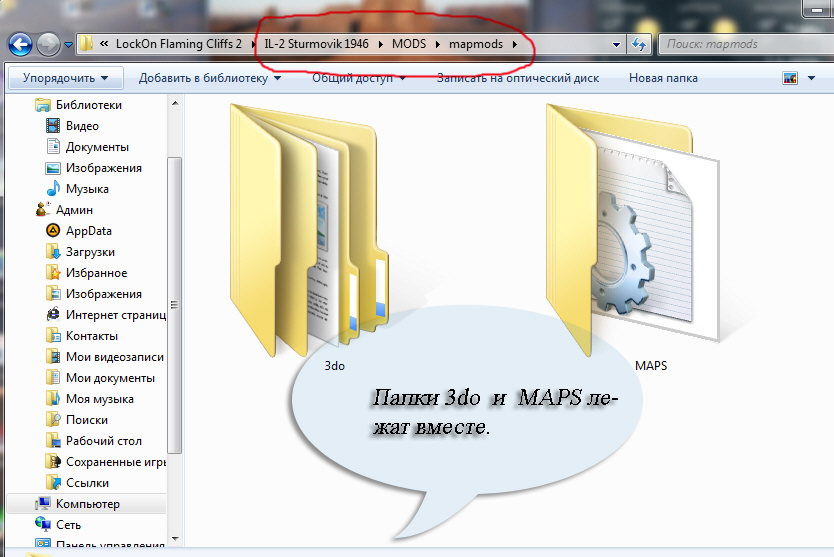Open the address bar history dropdown
The image size is (834, 557).
[x=616, y=45]
